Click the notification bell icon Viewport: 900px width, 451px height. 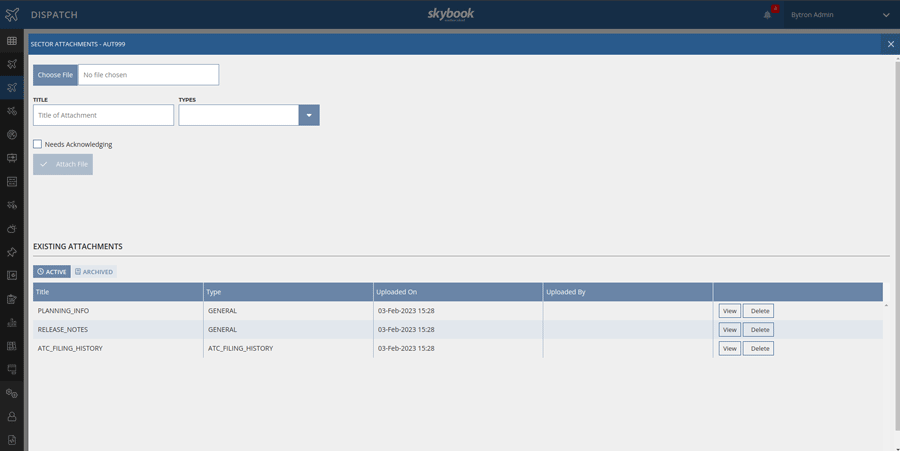(x=768, y=15)
